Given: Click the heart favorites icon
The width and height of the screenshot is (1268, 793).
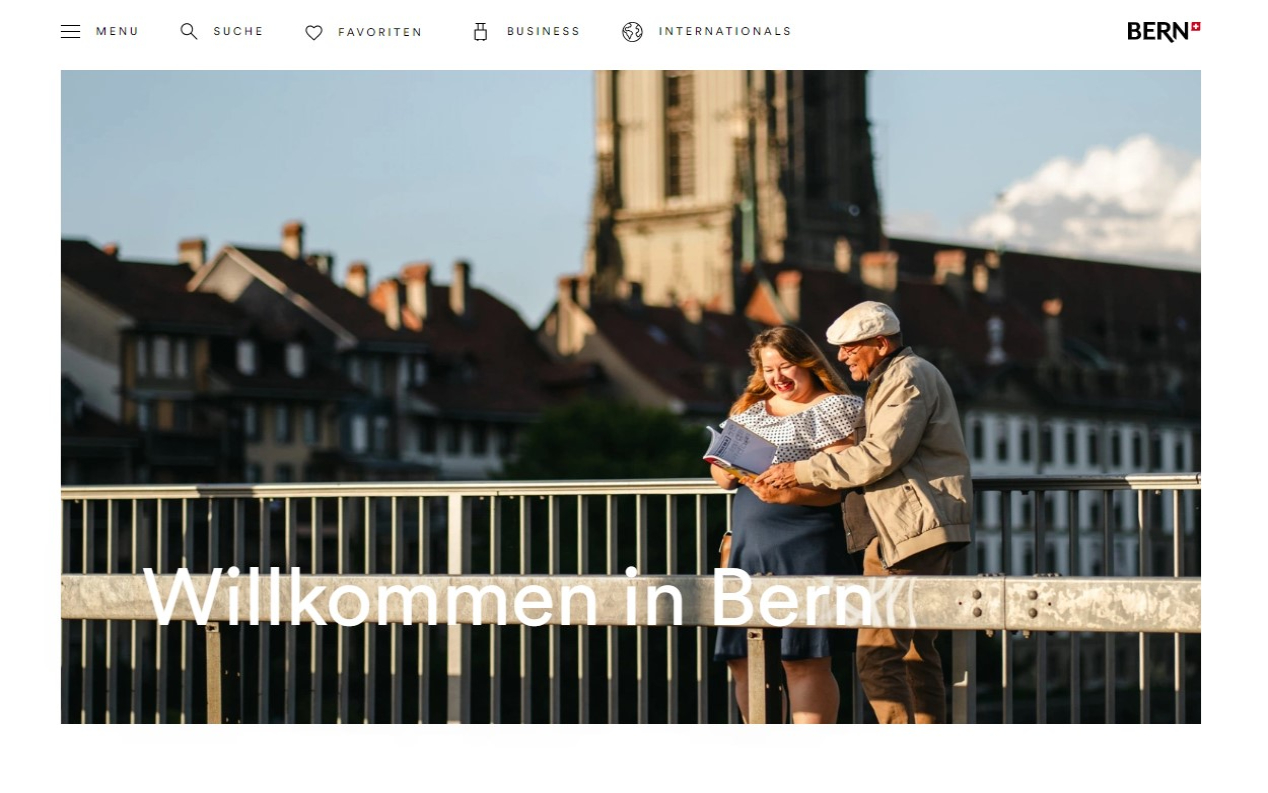Looking at the screenshot, I should [x=314, y=32].
